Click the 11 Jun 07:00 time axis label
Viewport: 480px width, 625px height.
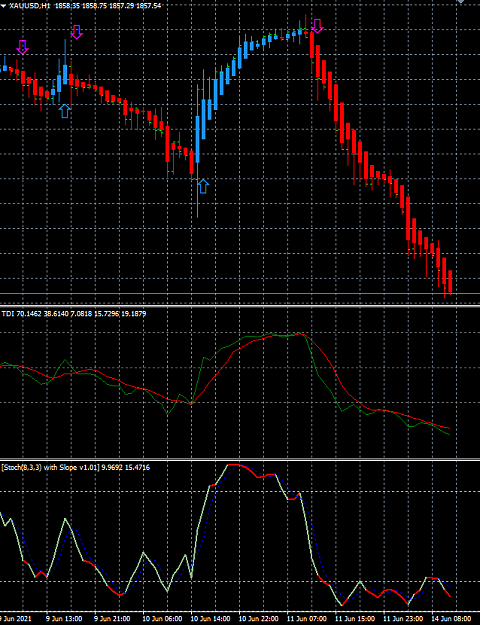[x=305, y=619]
